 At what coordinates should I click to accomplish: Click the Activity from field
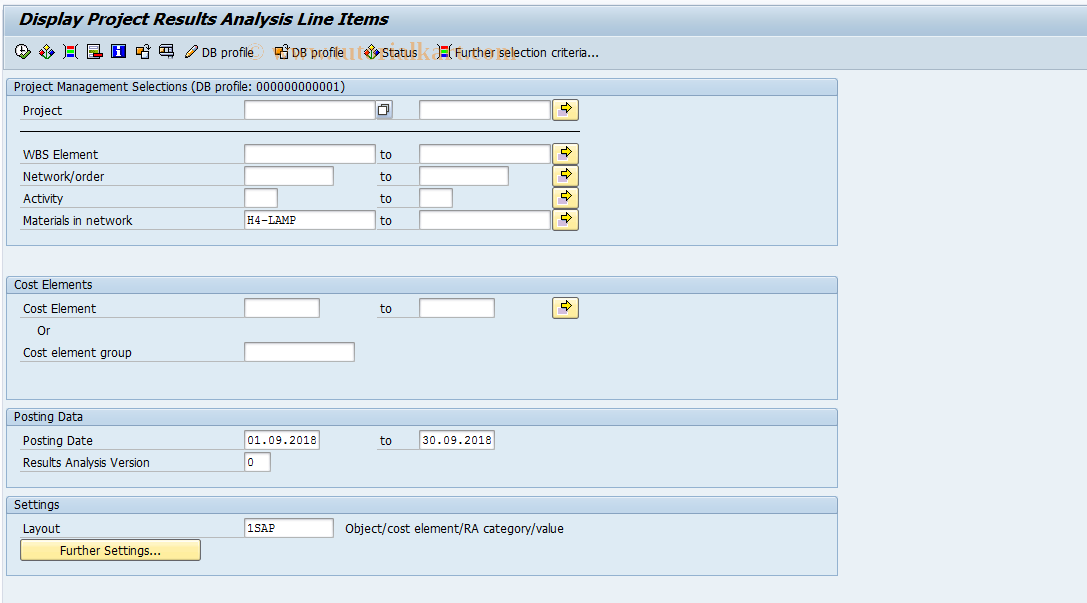pos(261,198)
